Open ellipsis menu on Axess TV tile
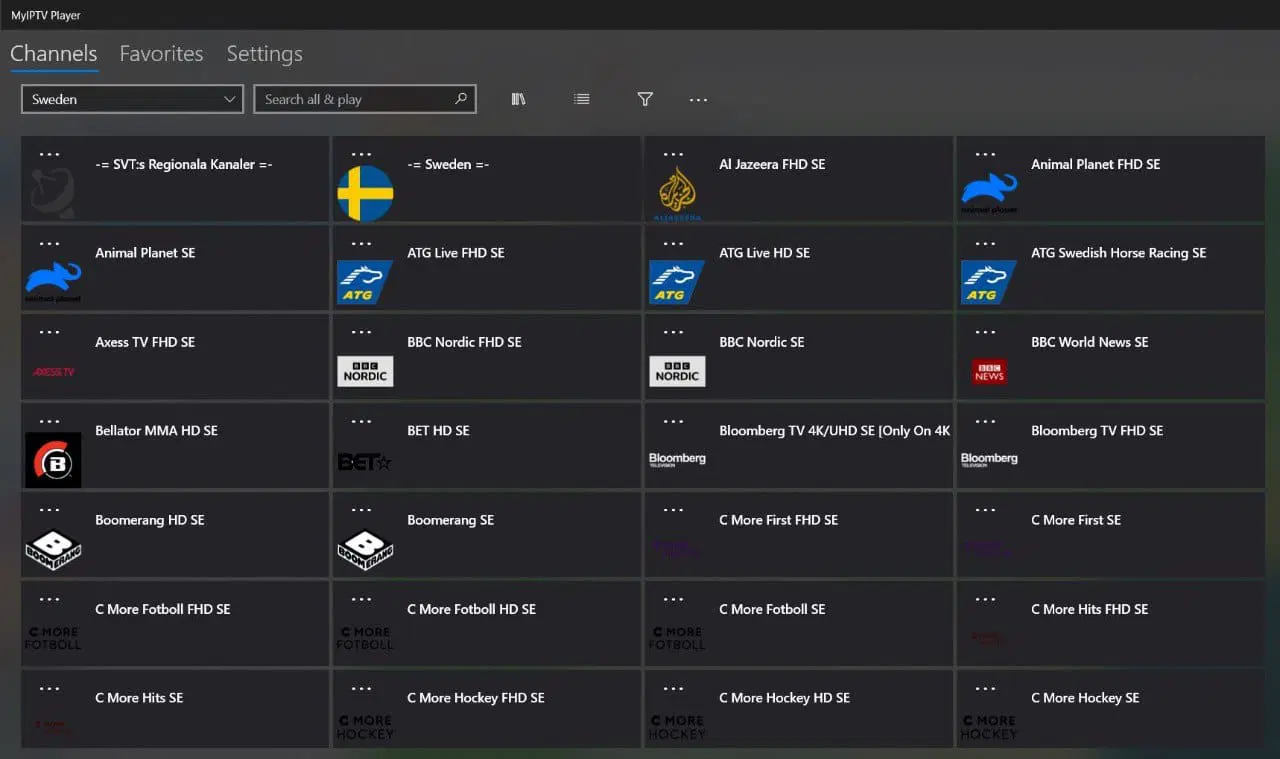Image resolution: width=1280 pixels, height=759 pixels. coord(49,332)
